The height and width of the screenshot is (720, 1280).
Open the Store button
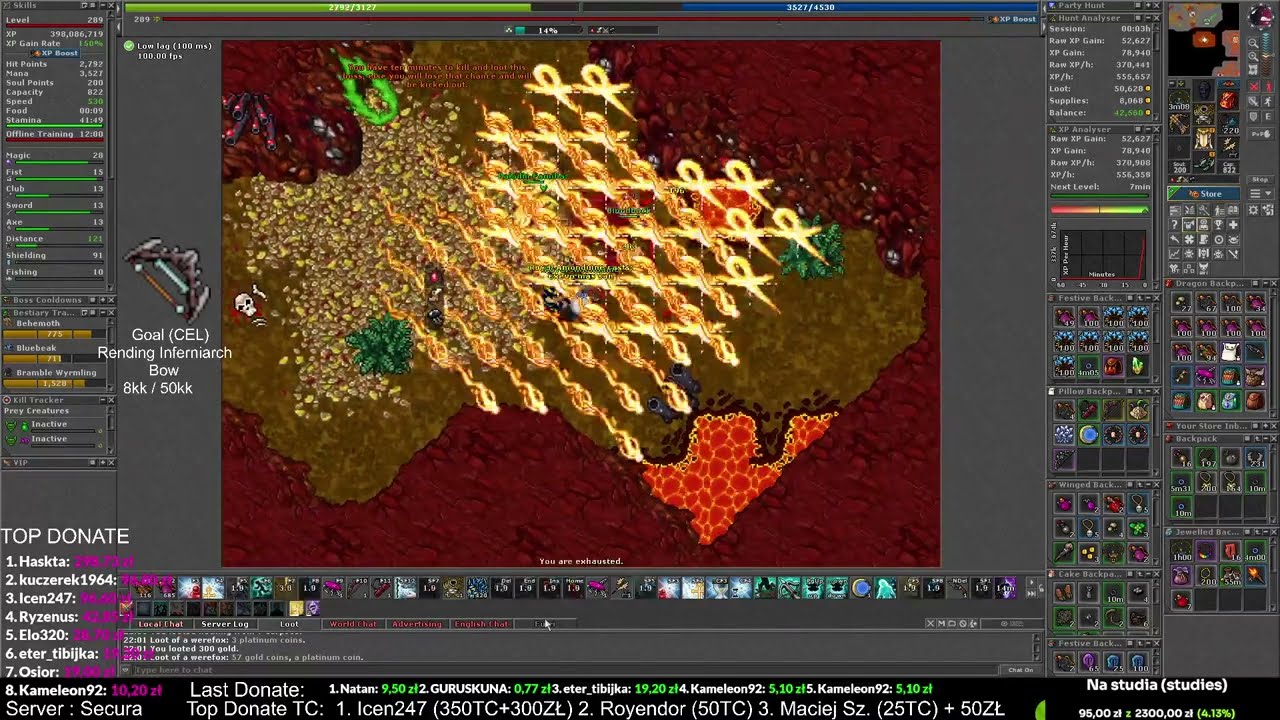1204,193
